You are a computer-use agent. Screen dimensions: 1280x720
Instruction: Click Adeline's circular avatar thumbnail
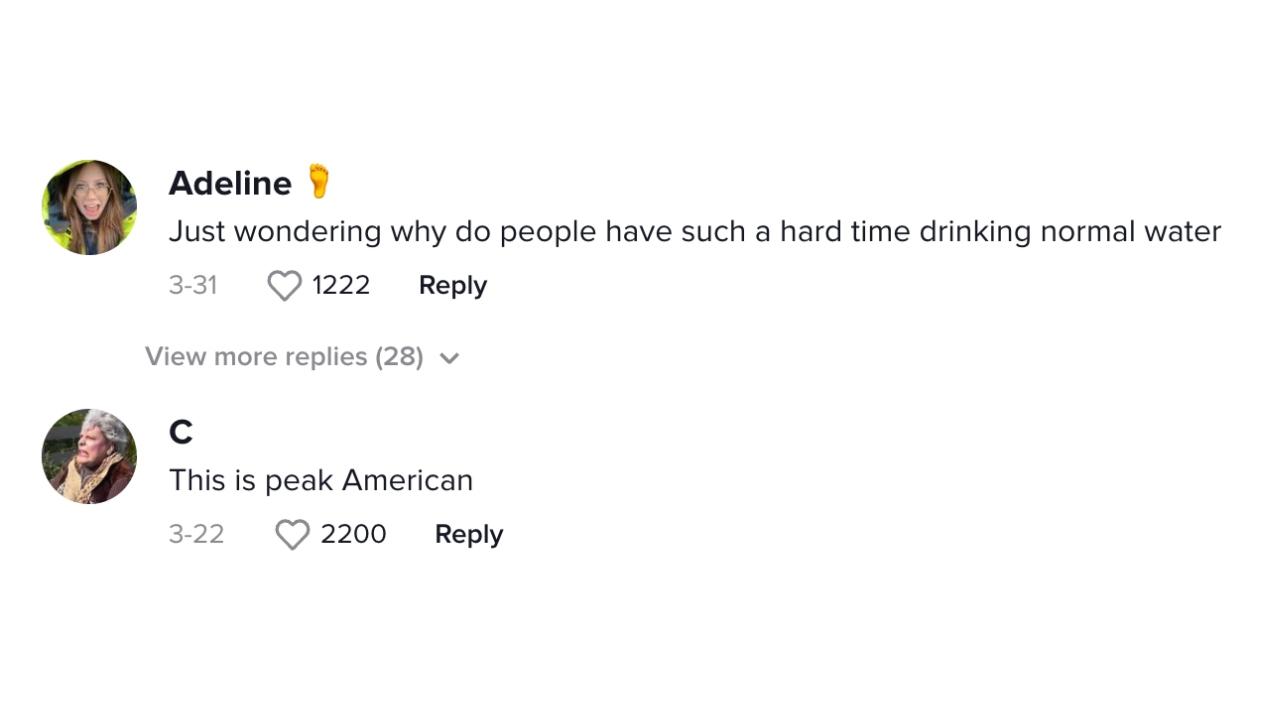click(x=89, y=207)
